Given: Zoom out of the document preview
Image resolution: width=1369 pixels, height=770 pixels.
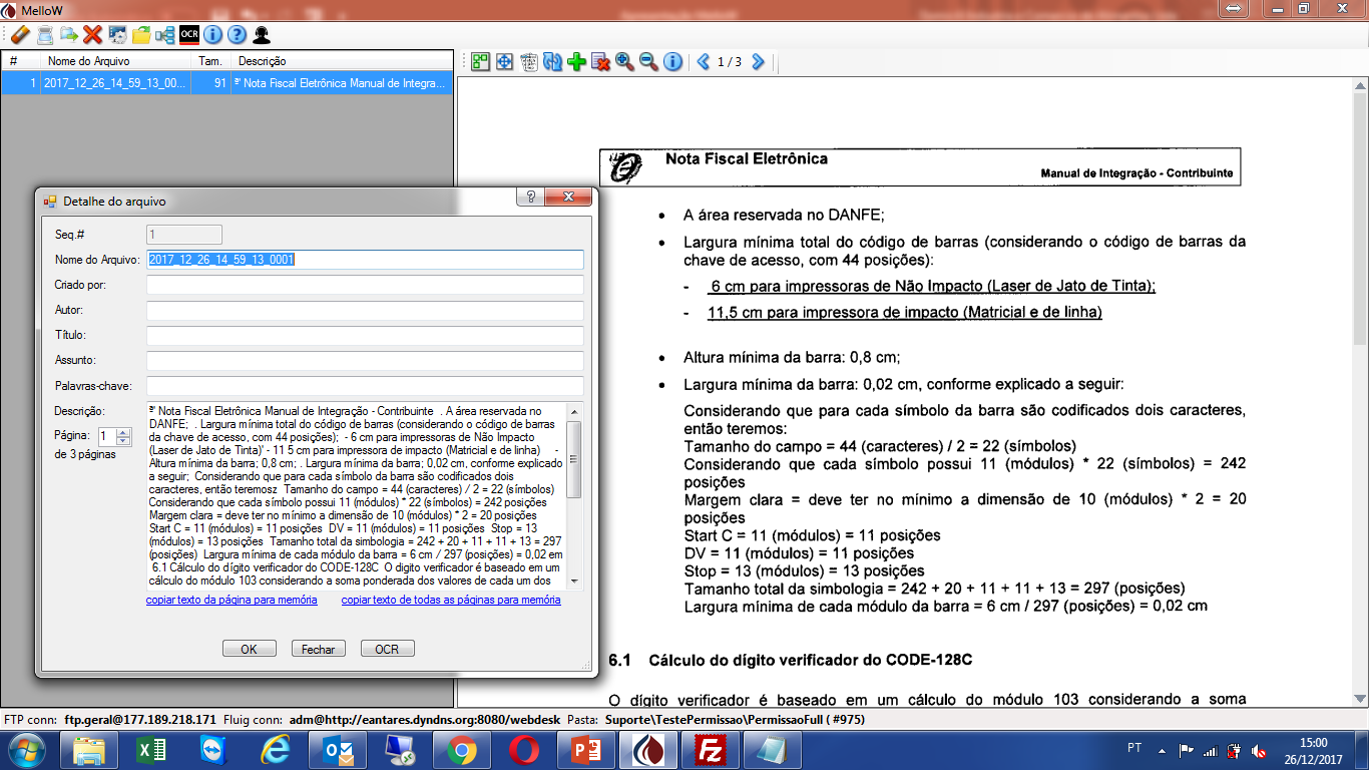Looking at the screenshot, I should [x=649, y=62].
